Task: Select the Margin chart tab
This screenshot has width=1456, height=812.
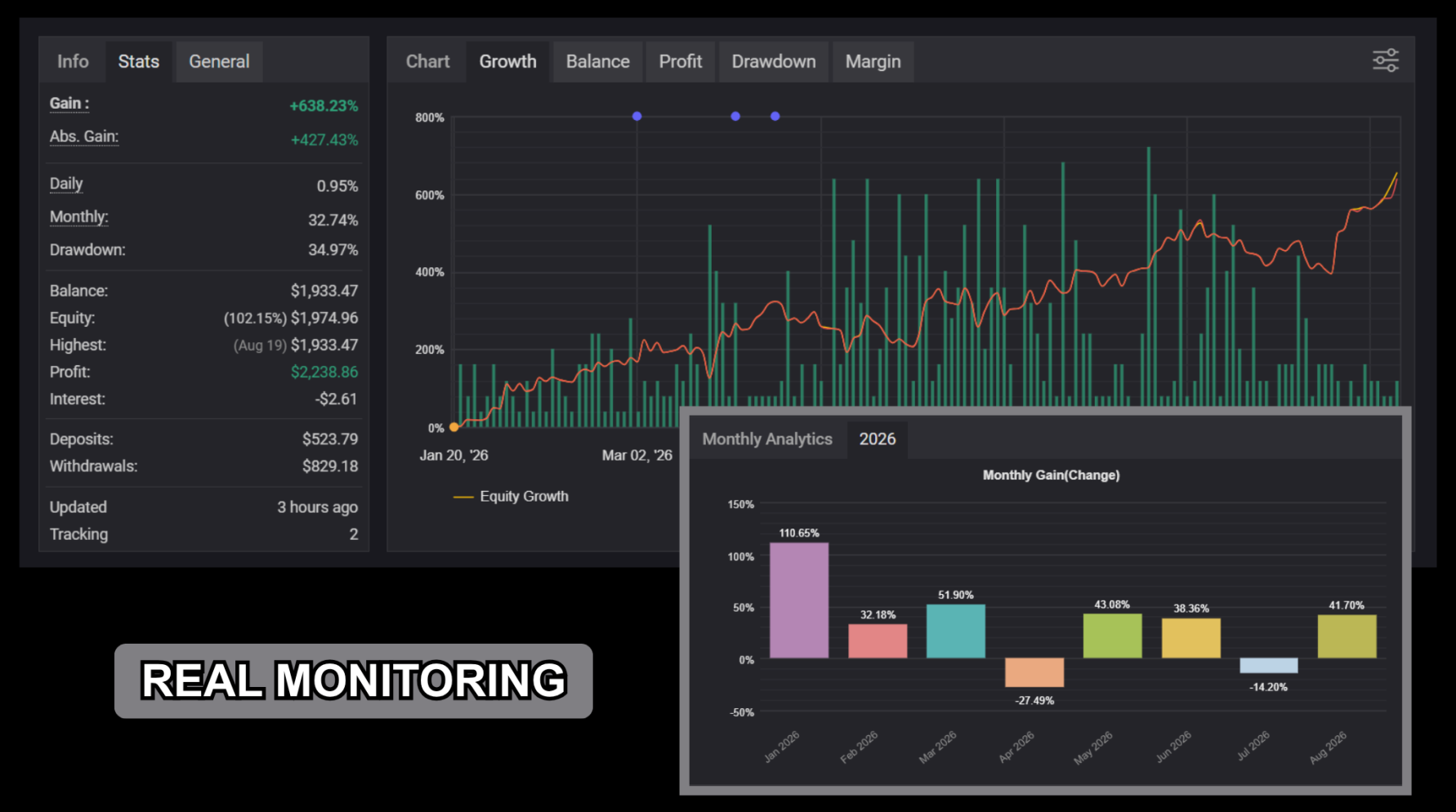Action: pos(873,61)
